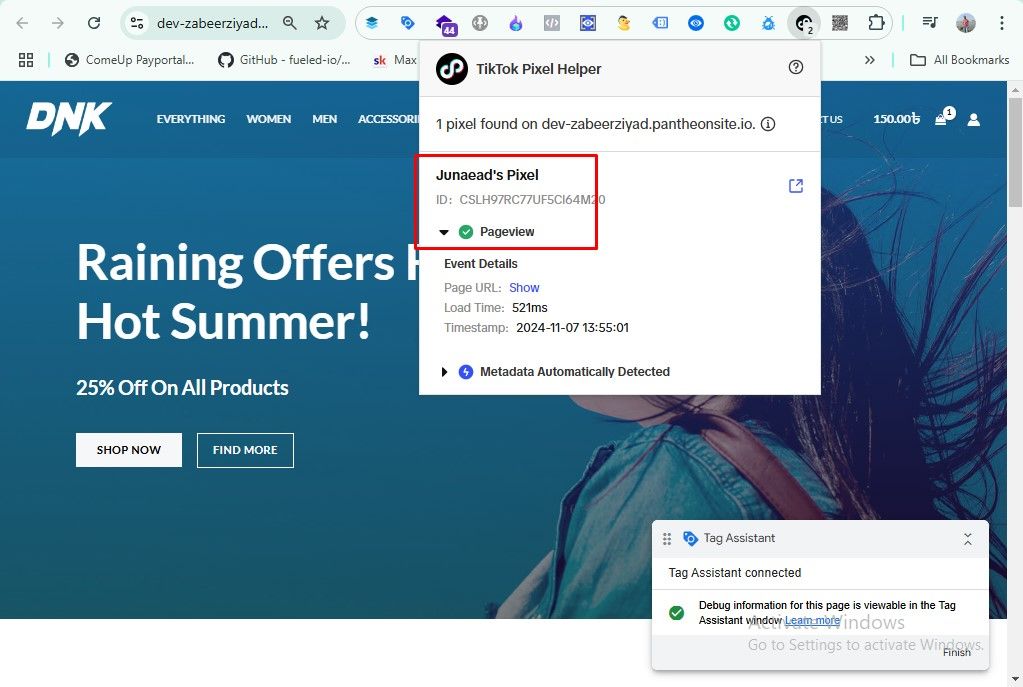Open the WOMEN menu item
Image resolution: width=1023 pixels, height=687 pixels.
268,119
